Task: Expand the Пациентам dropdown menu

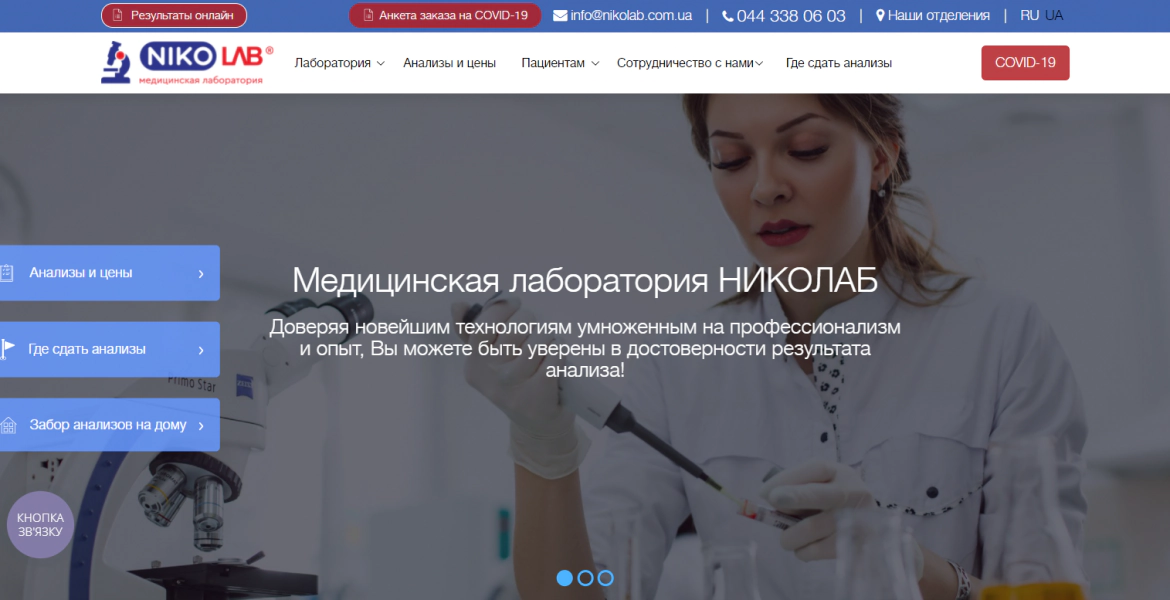Action: coord(560,63)
